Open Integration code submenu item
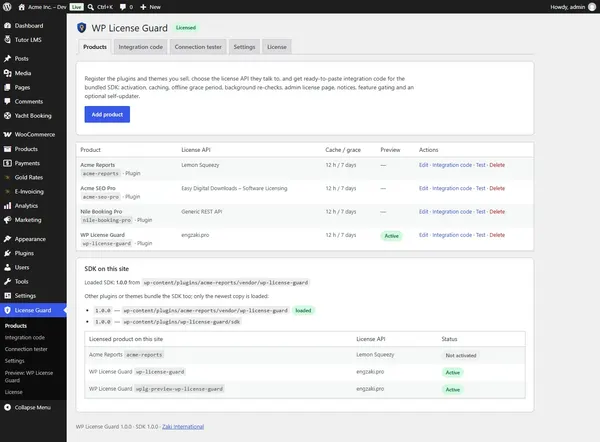600x442 pixels. [25, 338]
